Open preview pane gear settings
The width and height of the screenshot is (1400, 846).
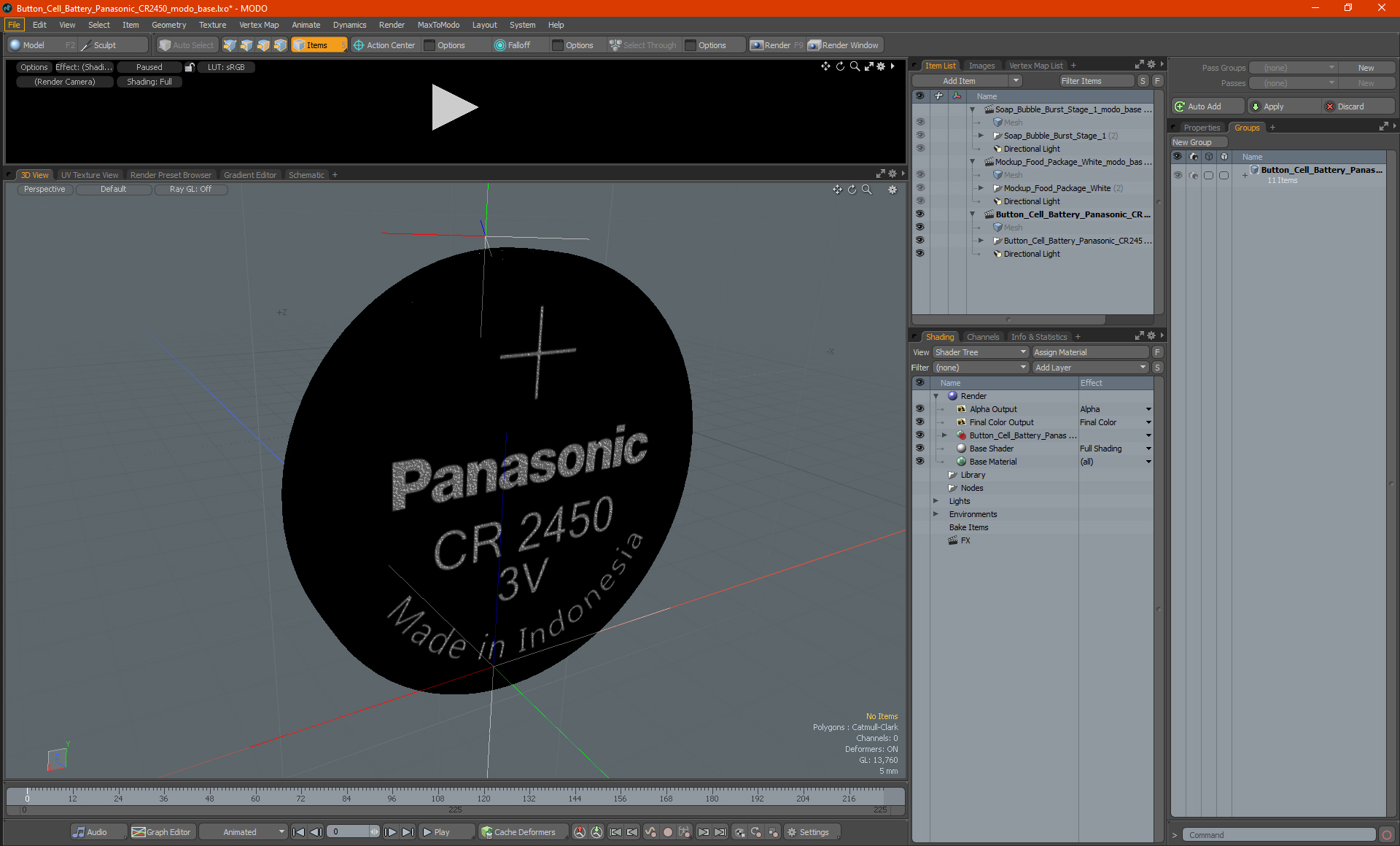881,66
